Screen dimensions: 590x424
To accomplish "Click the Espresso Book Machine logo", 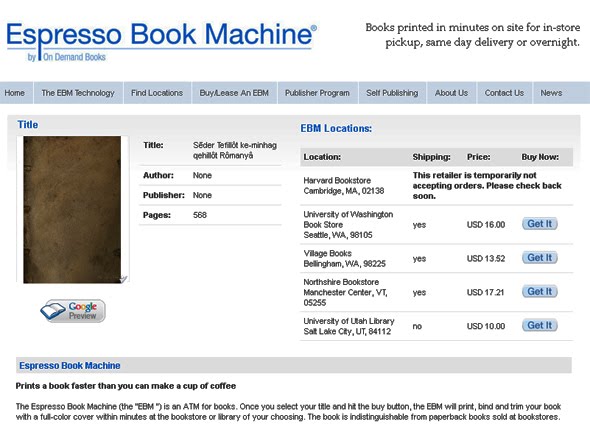I will pyautogui.click(x=161, y=41).
